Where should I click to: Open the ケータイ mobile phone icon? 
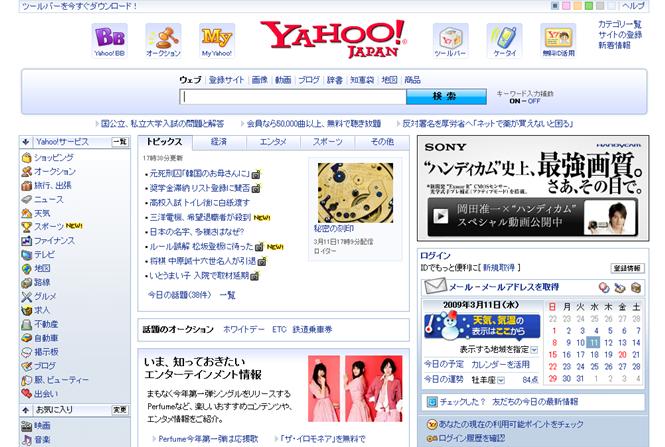[x=504, y=41]
